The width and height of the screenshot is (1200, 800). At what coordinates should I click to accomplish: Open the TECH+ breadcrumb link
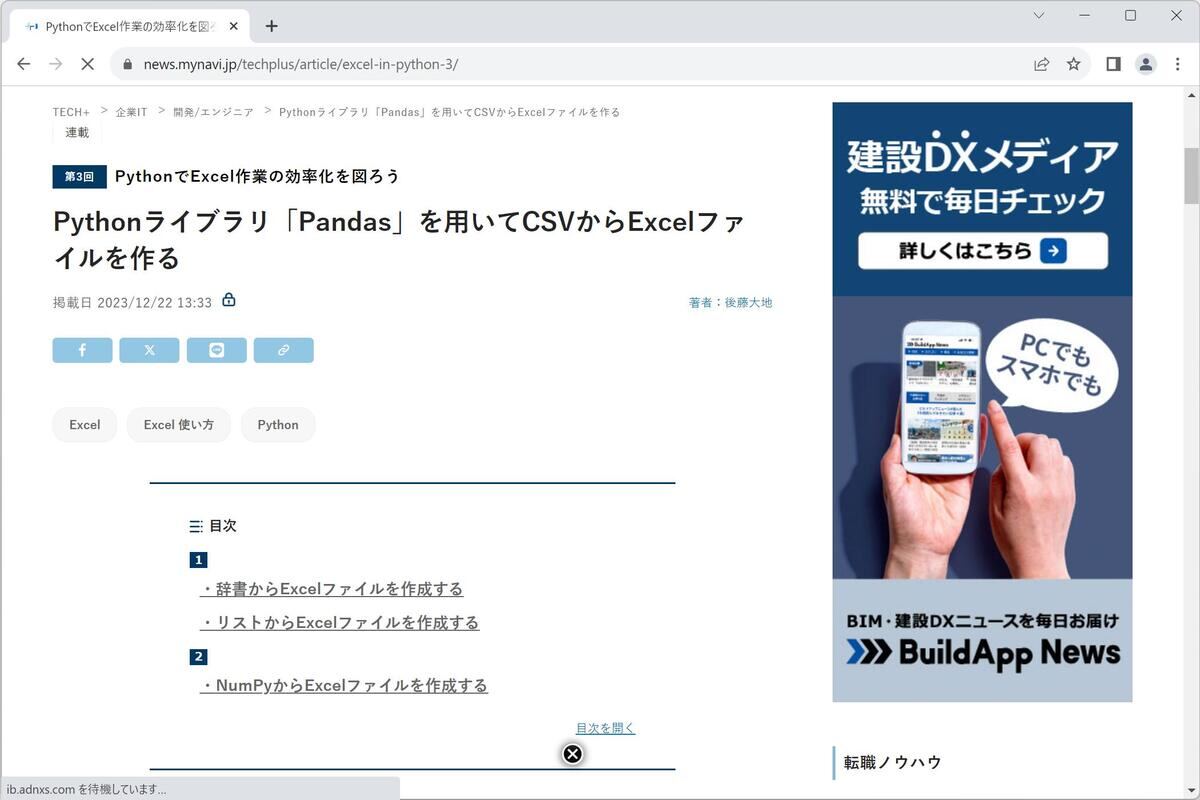(x=71, y=112)
